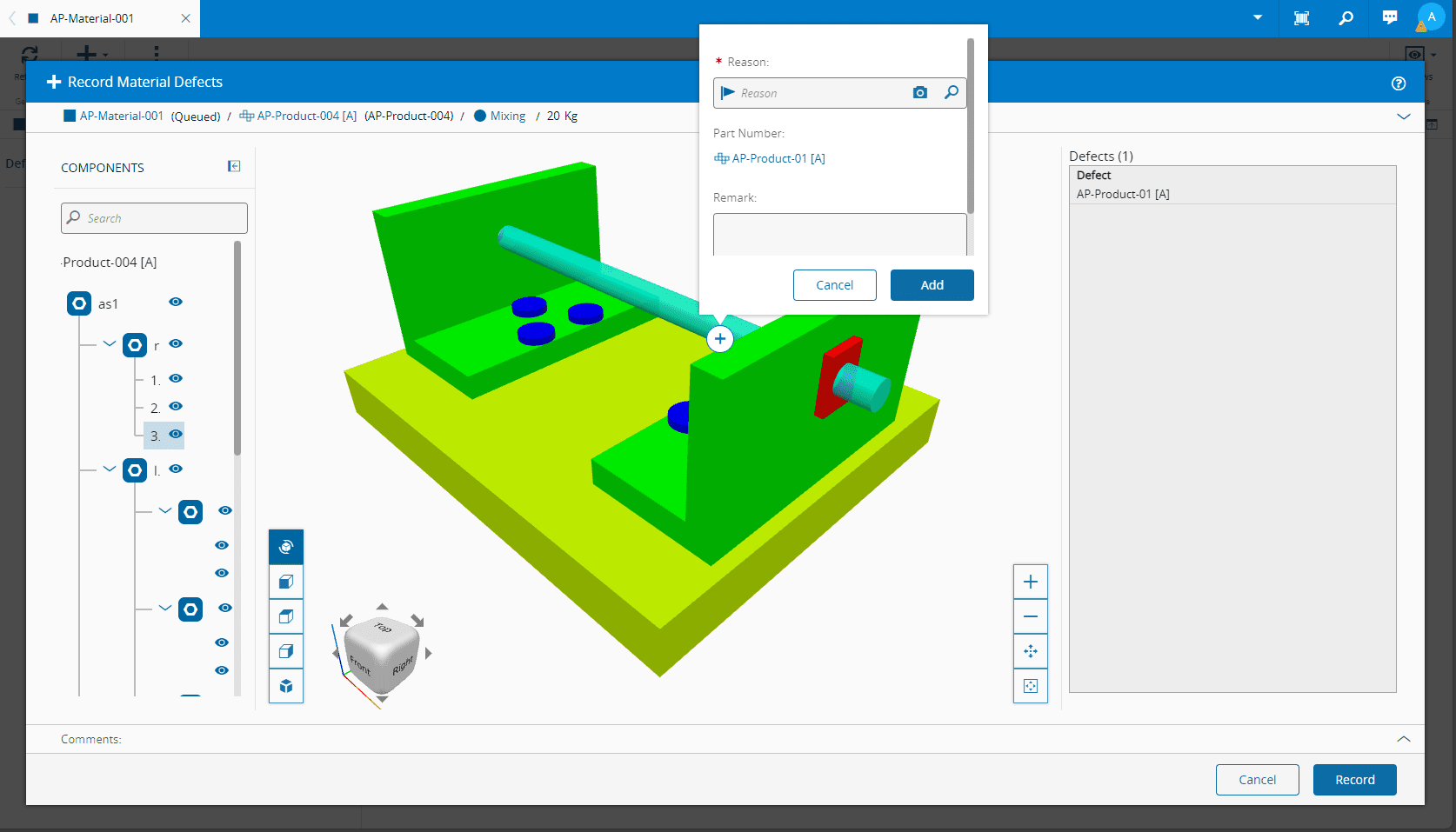Click Add in the defect popup
Screen dimensions: 1456x832
(932, 285)
